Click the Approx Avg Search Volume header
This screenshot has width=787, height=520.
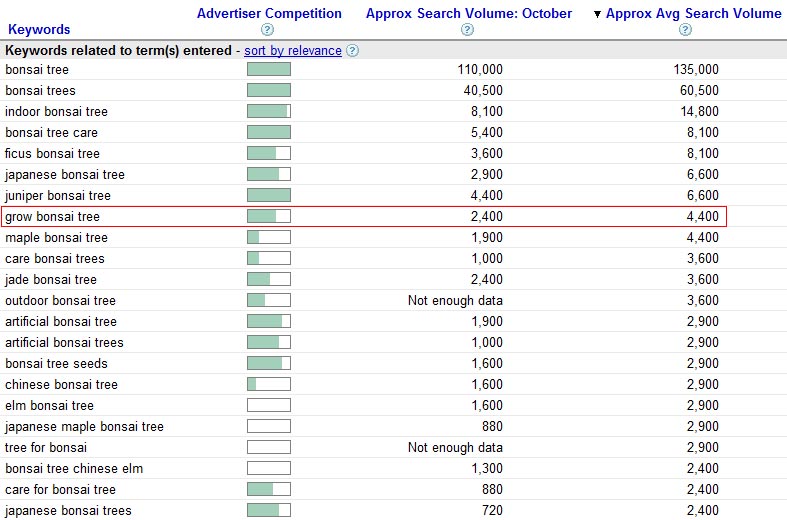click(x=693, y=14)
